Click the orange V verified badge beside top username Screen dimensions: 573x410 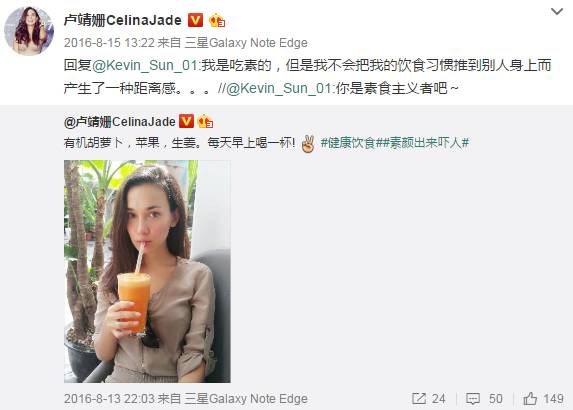pyautogui.click(x=195, y=20)
